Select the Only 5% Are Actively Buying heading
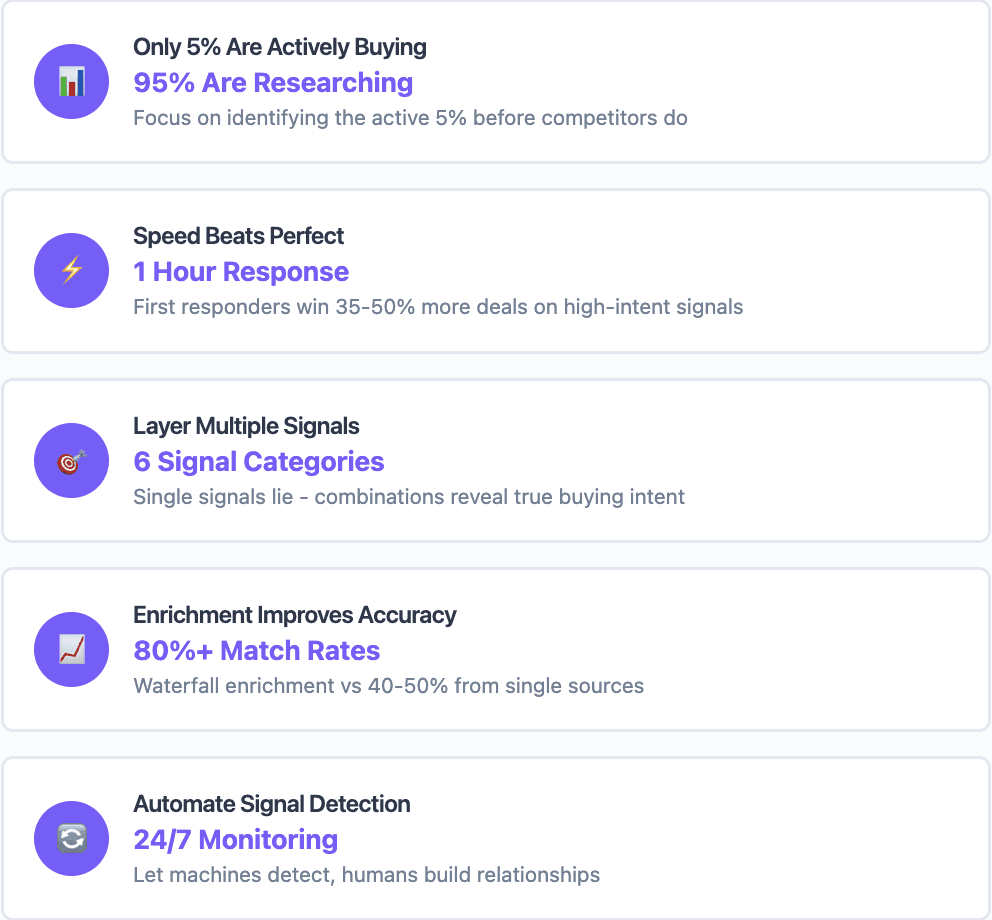 click(280, 47)
